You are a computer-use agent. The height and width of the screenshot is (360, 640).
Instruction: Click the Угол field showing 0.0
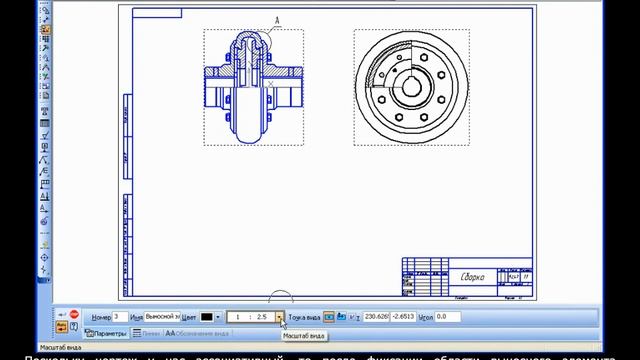pos(448,317)
